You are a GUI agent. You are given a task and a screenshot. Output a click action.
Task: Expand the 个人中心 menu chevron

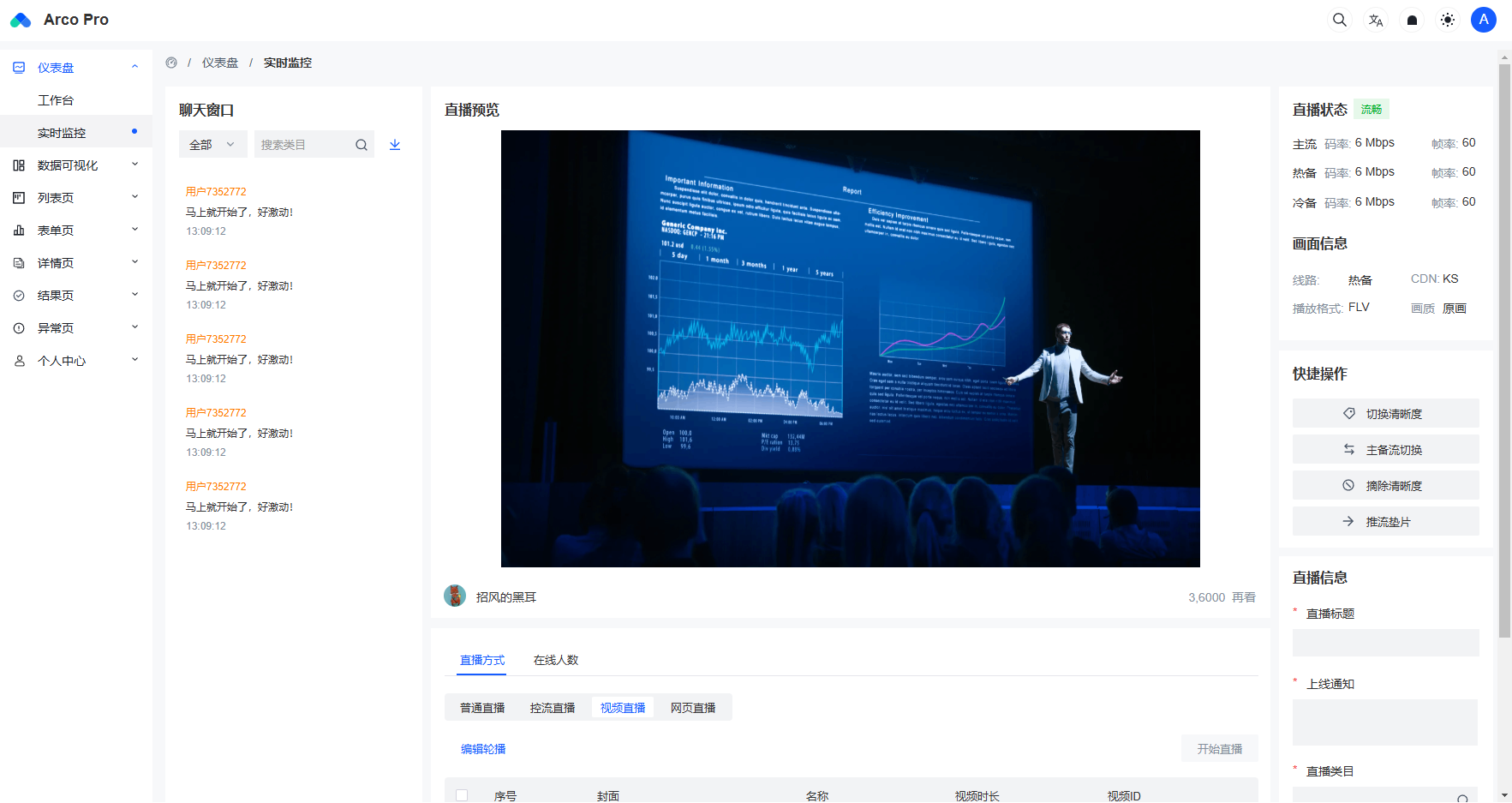click(x=134, y=360)
